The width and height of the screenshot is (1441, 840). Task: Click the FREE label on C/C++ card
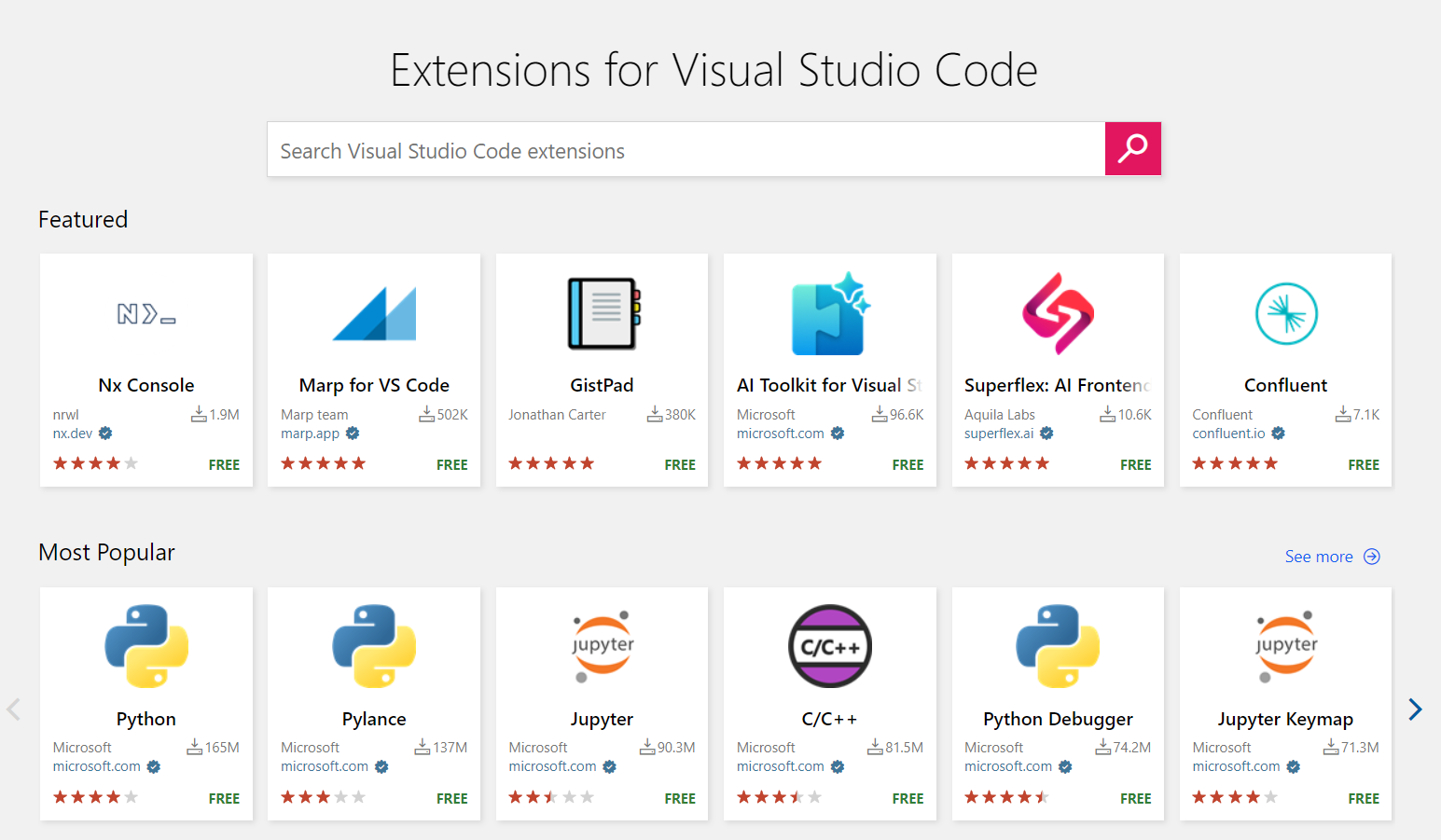908,798
